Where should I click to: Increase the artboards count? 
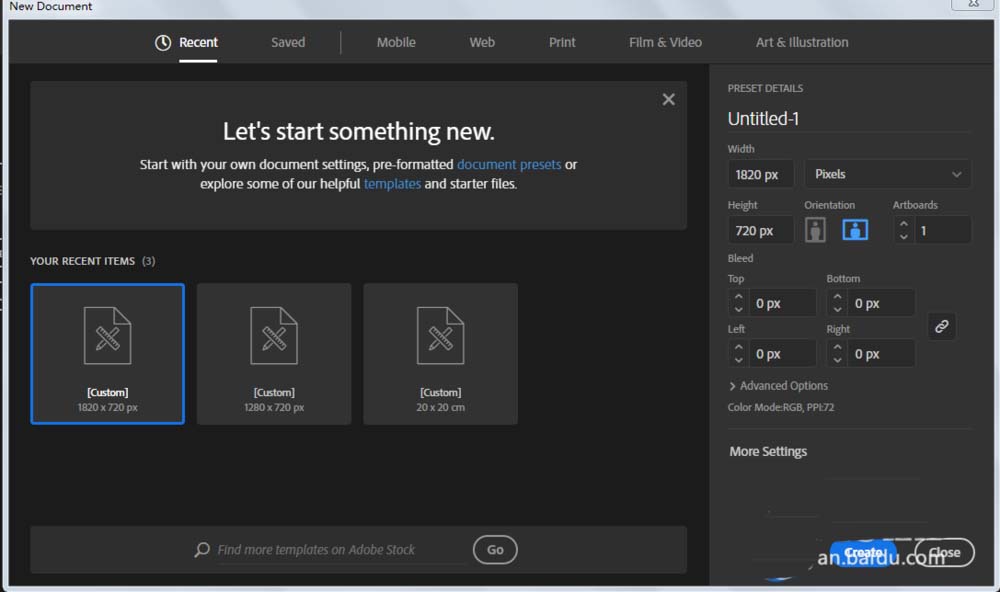tap(903, 224)
